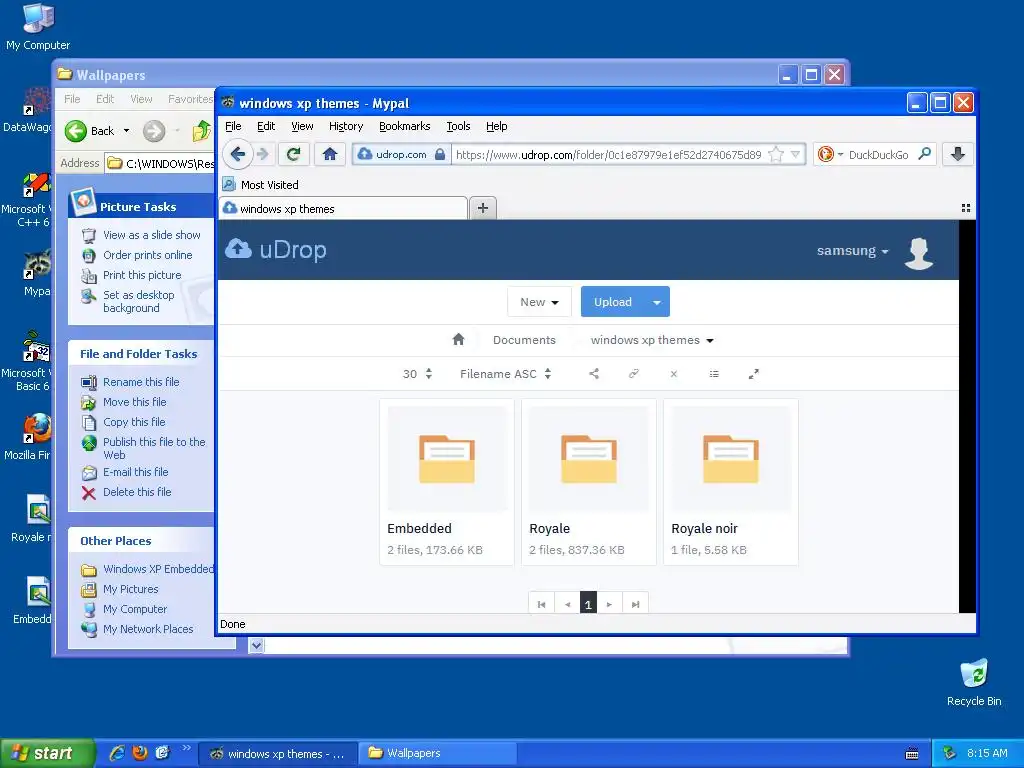This screenshot has width=1024, height=768.
Task: Go to previous page arrow
Action: click(568, 604)
